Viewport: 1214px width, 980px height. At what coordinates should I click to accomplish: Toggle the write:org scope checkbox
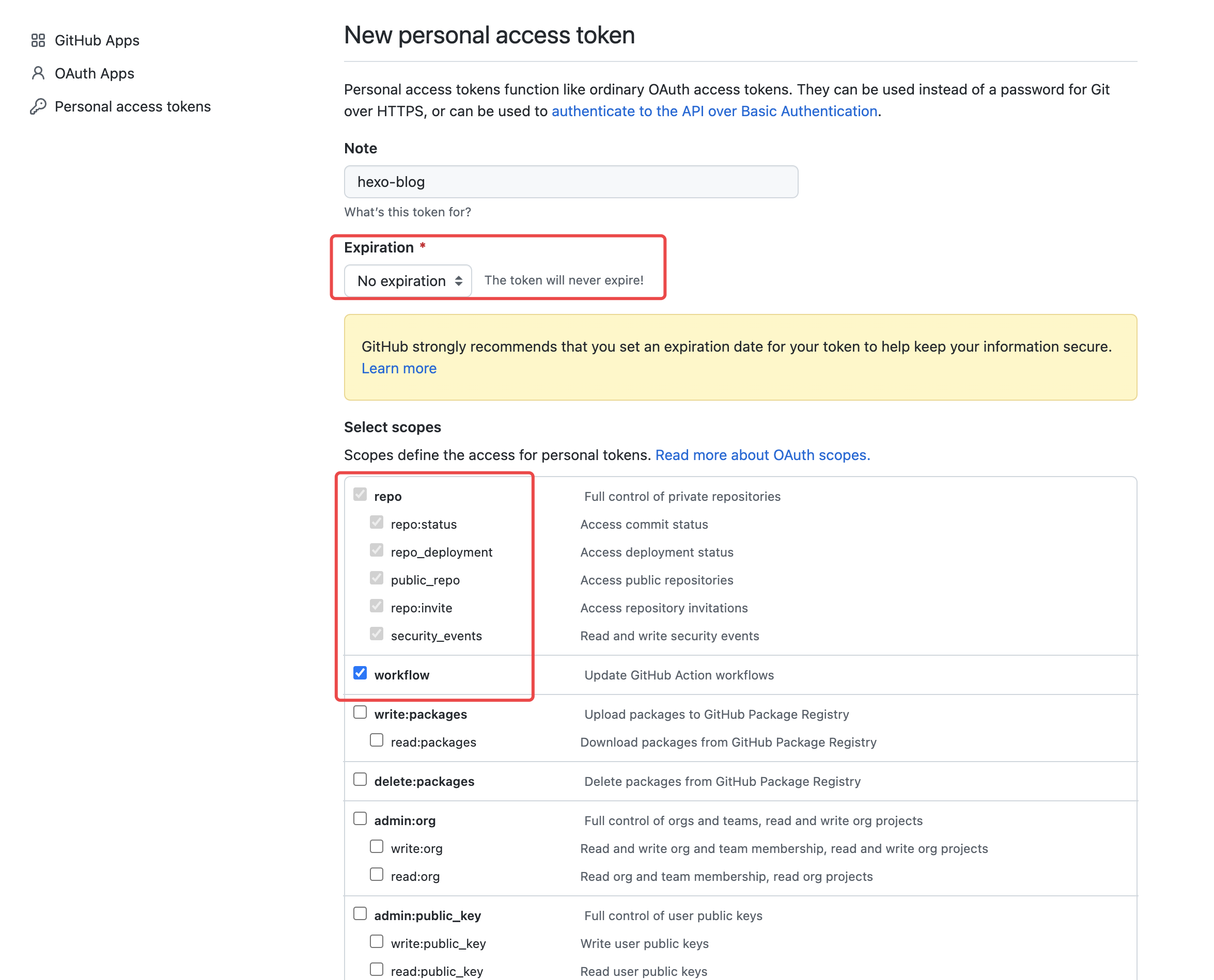tap(376, 847)
